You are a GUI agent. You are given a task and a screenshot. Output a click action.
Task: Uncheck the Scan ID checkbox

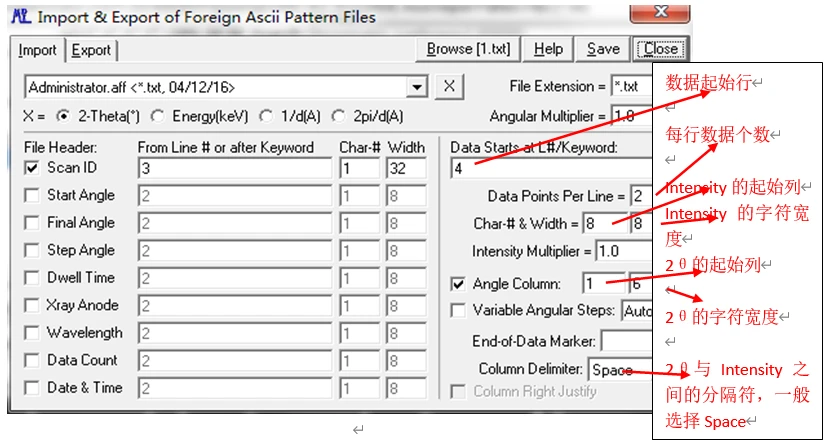tap(31, 168)
